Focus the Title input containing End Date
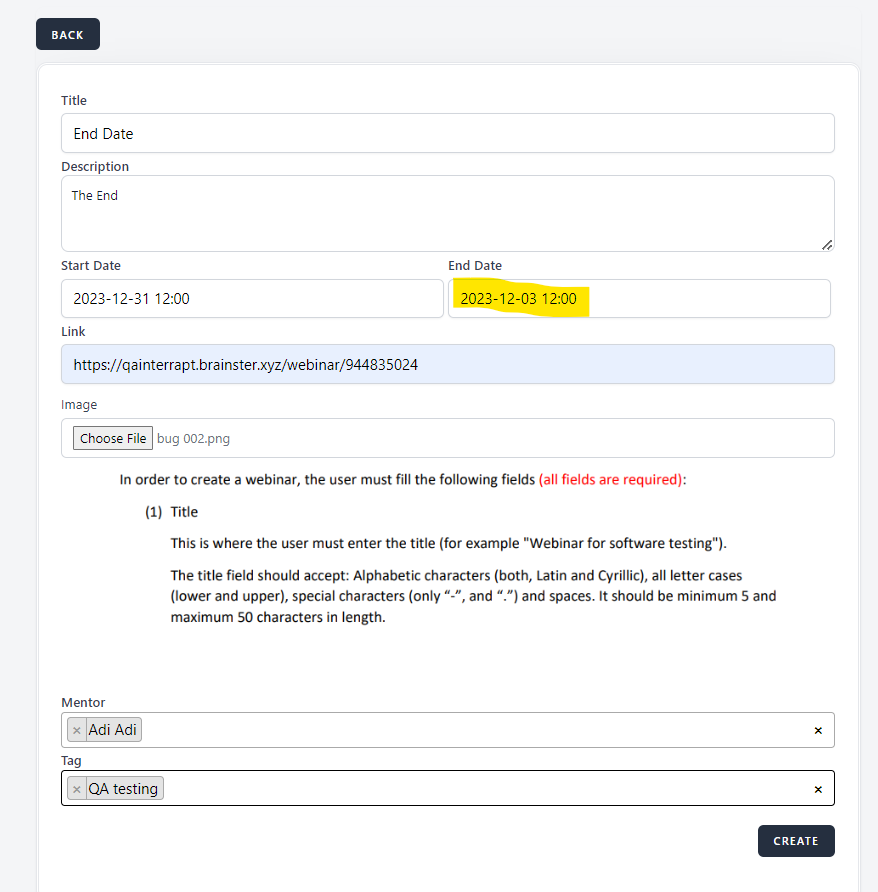 coord(447,133)
